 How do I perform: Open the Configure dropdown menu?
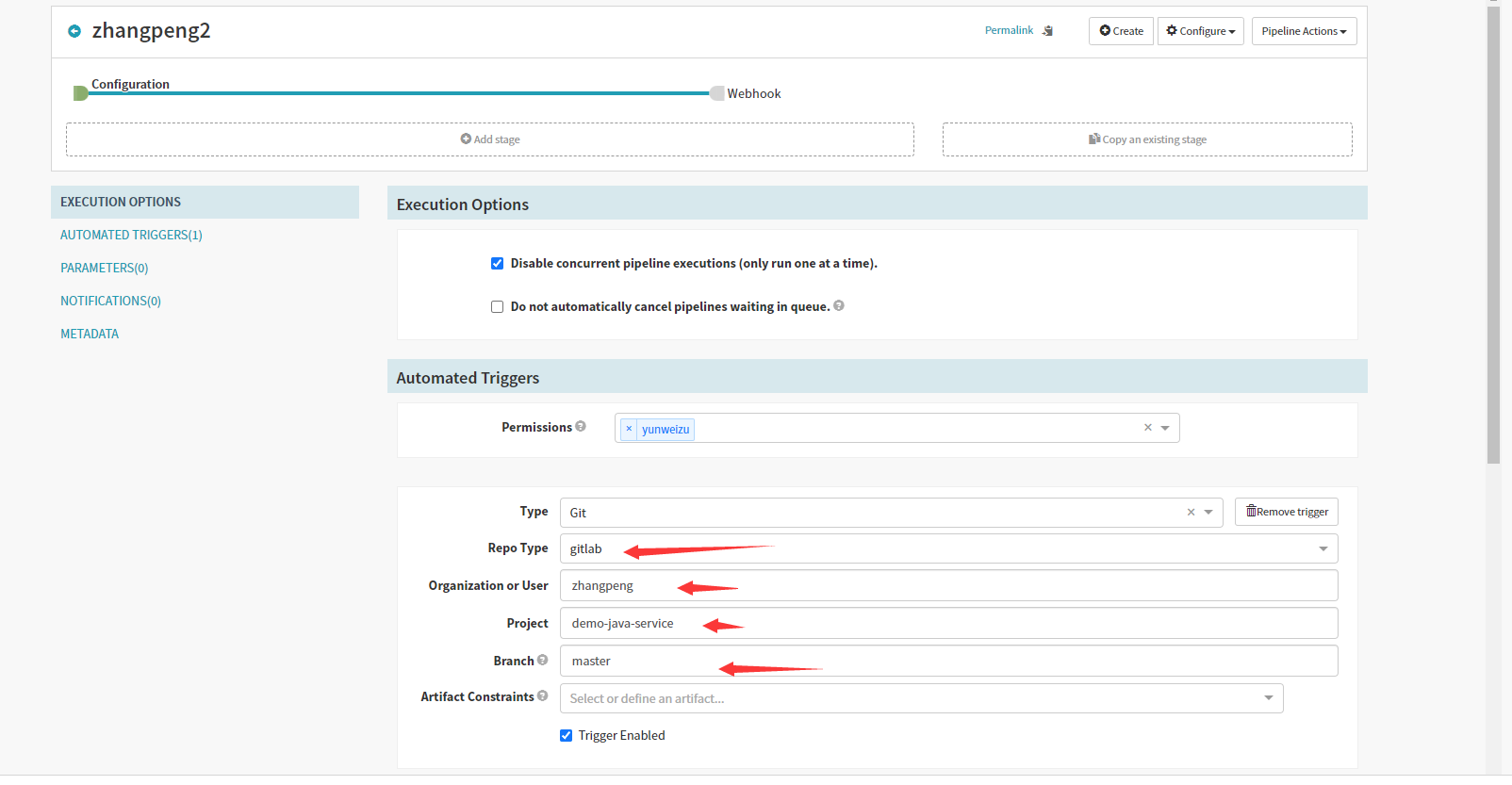(1201, 31)
